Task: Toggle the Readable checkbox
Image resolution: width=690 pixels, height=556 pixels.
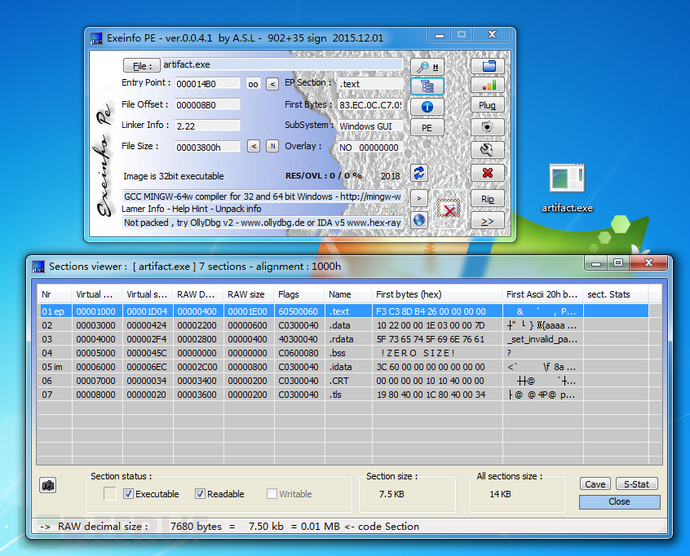Action: point(200,493)
